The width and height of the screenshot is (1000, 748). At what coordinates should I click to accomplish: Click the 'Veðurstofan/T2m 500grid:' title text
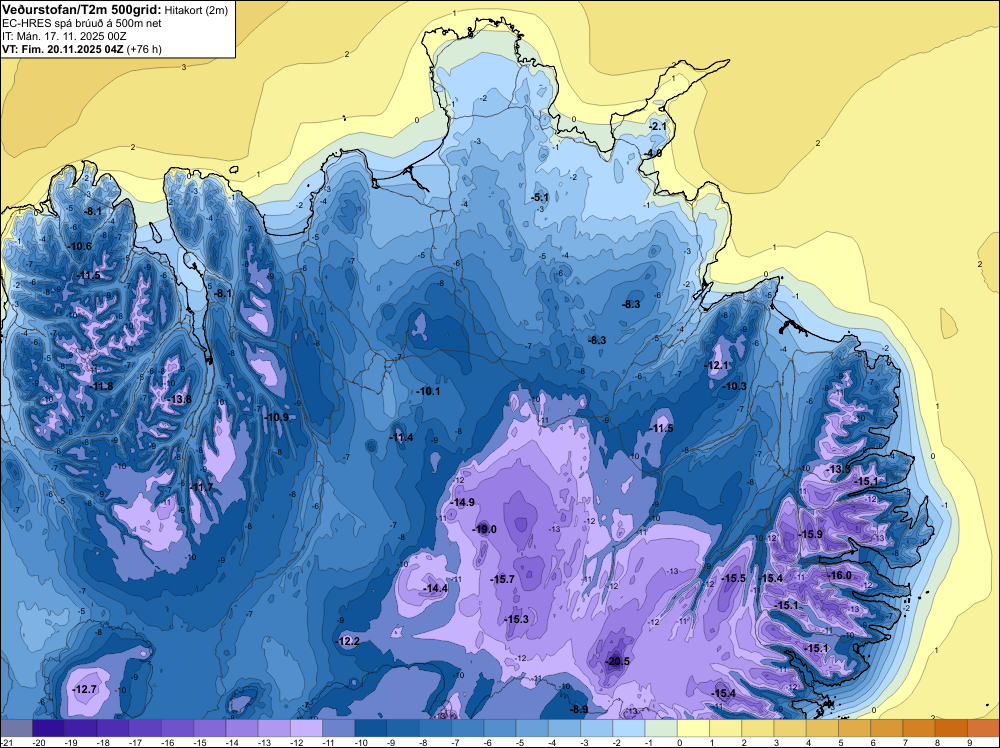pyautogui.click(x=82, y=9)
